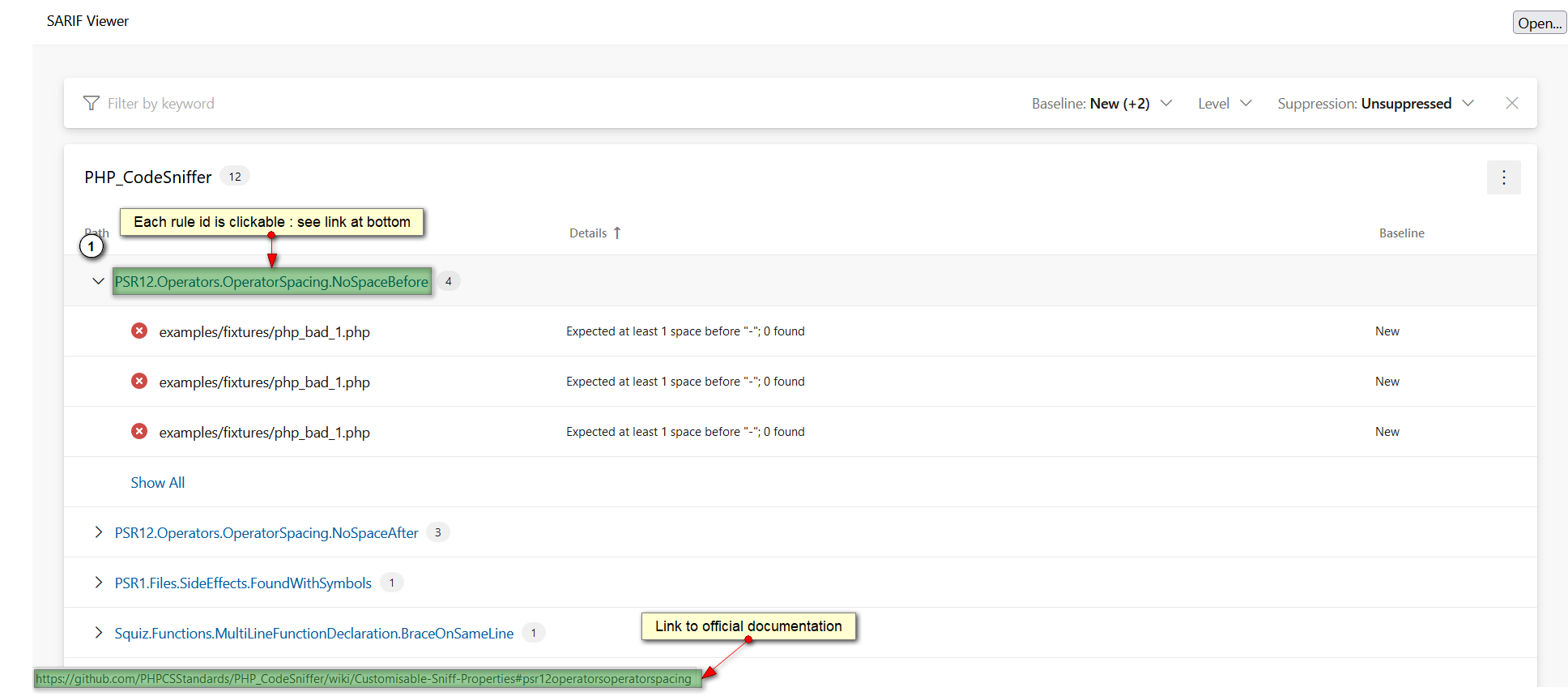Click the error icon on second php_bad_1.php row
This screenshot has height=696, width=1568.
(139, 382)
